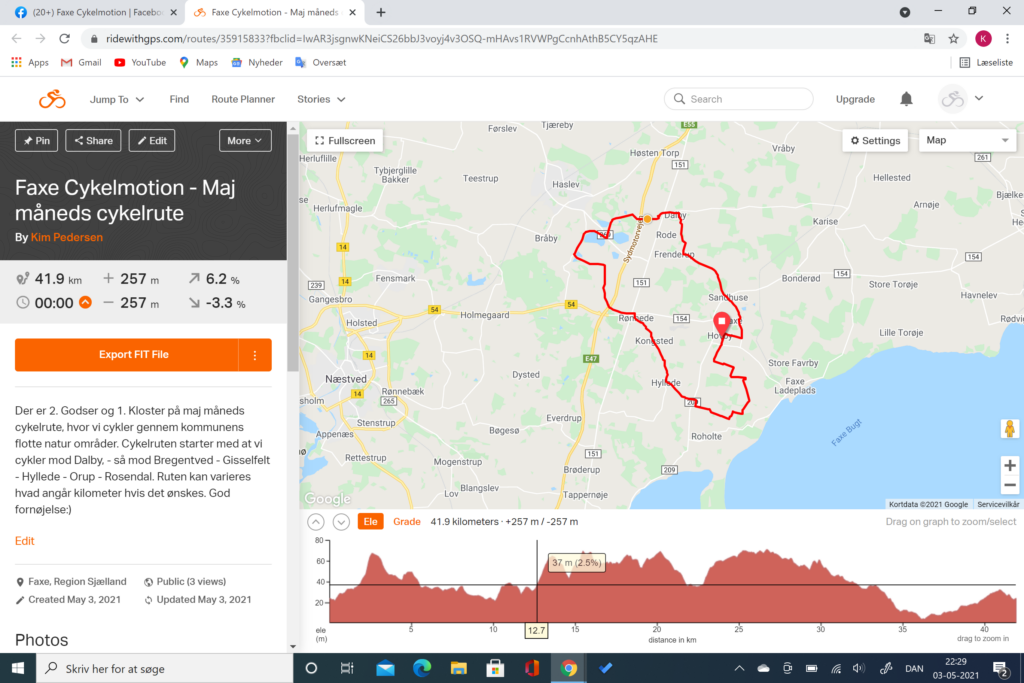This screenshot has width=1024, height=683.
Task: Expand the Jump To menu
Action: (116, 99)
